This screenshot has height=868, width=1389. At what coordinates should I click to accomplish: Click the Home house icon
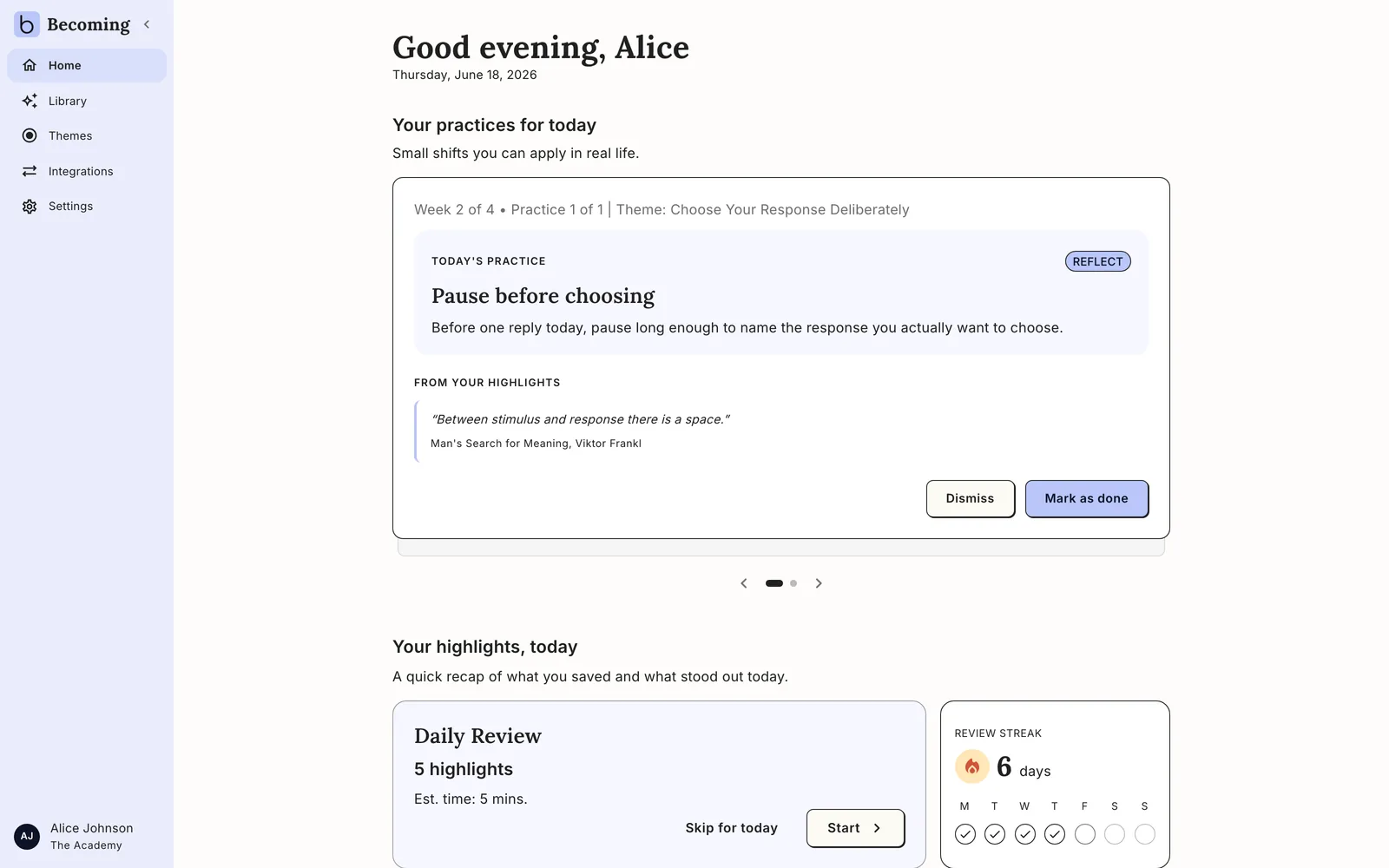pos(30,65)
